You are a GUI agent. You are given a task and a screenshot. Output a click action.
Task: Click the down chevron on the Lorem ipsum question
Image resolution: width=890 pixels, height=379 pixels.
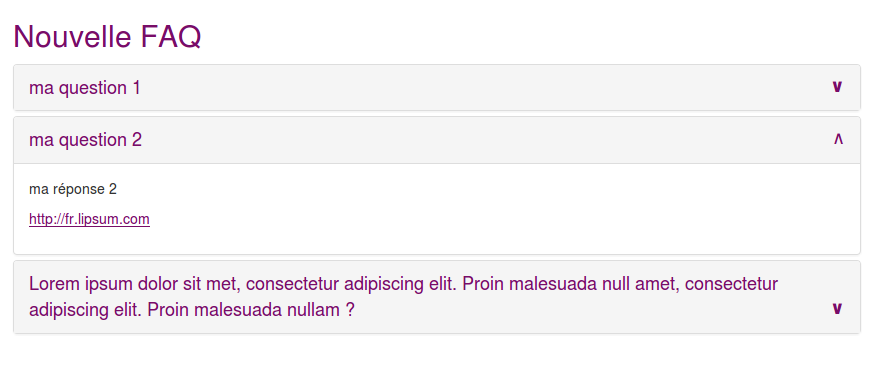[837, 309]
